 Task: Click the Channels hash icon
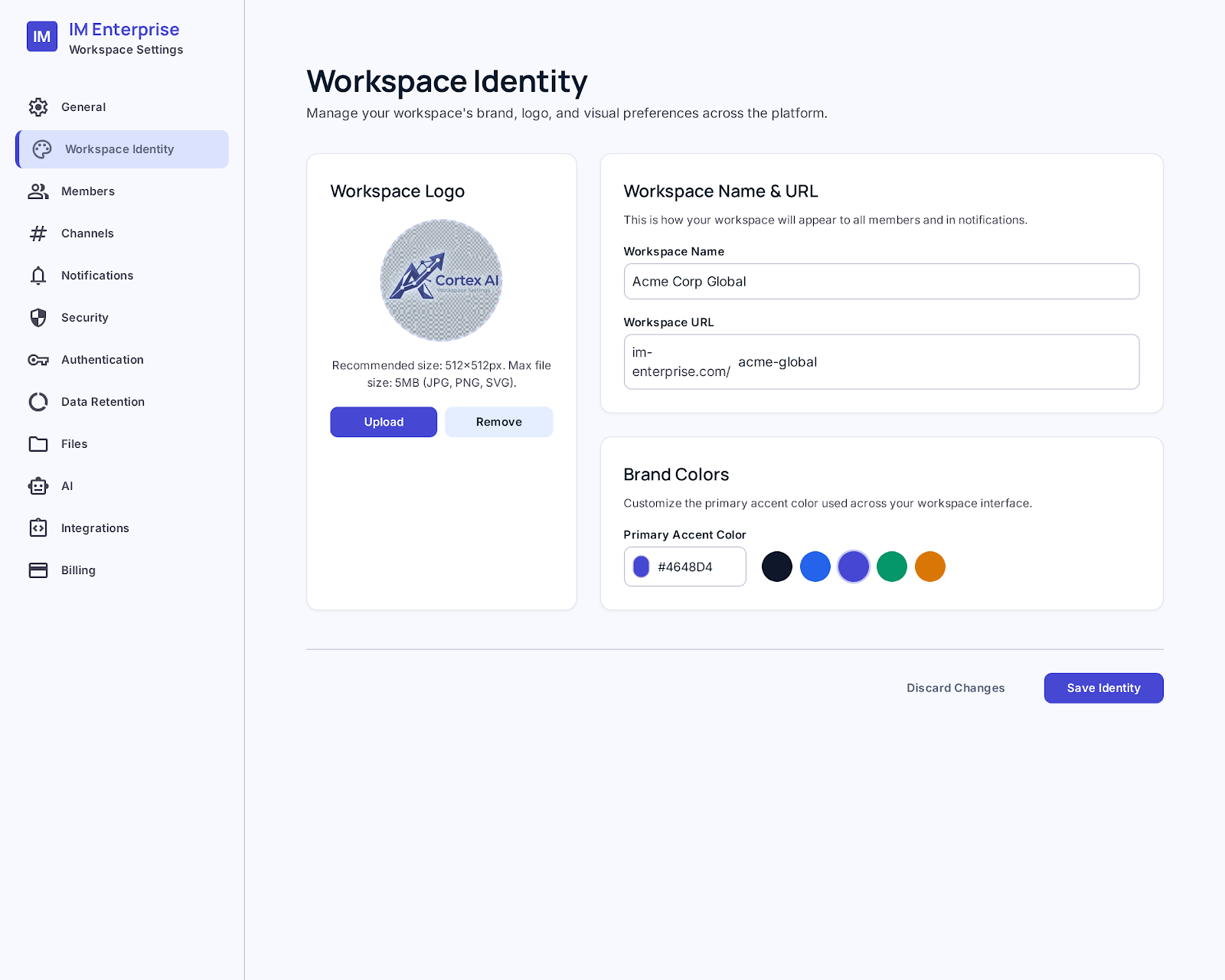[x=38, y=234]
